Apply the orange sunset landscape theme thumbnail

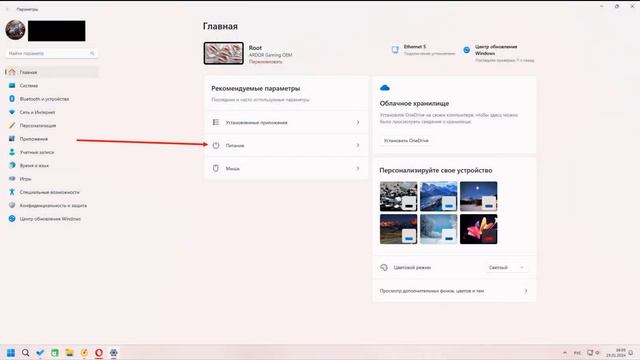pos(398,229)
